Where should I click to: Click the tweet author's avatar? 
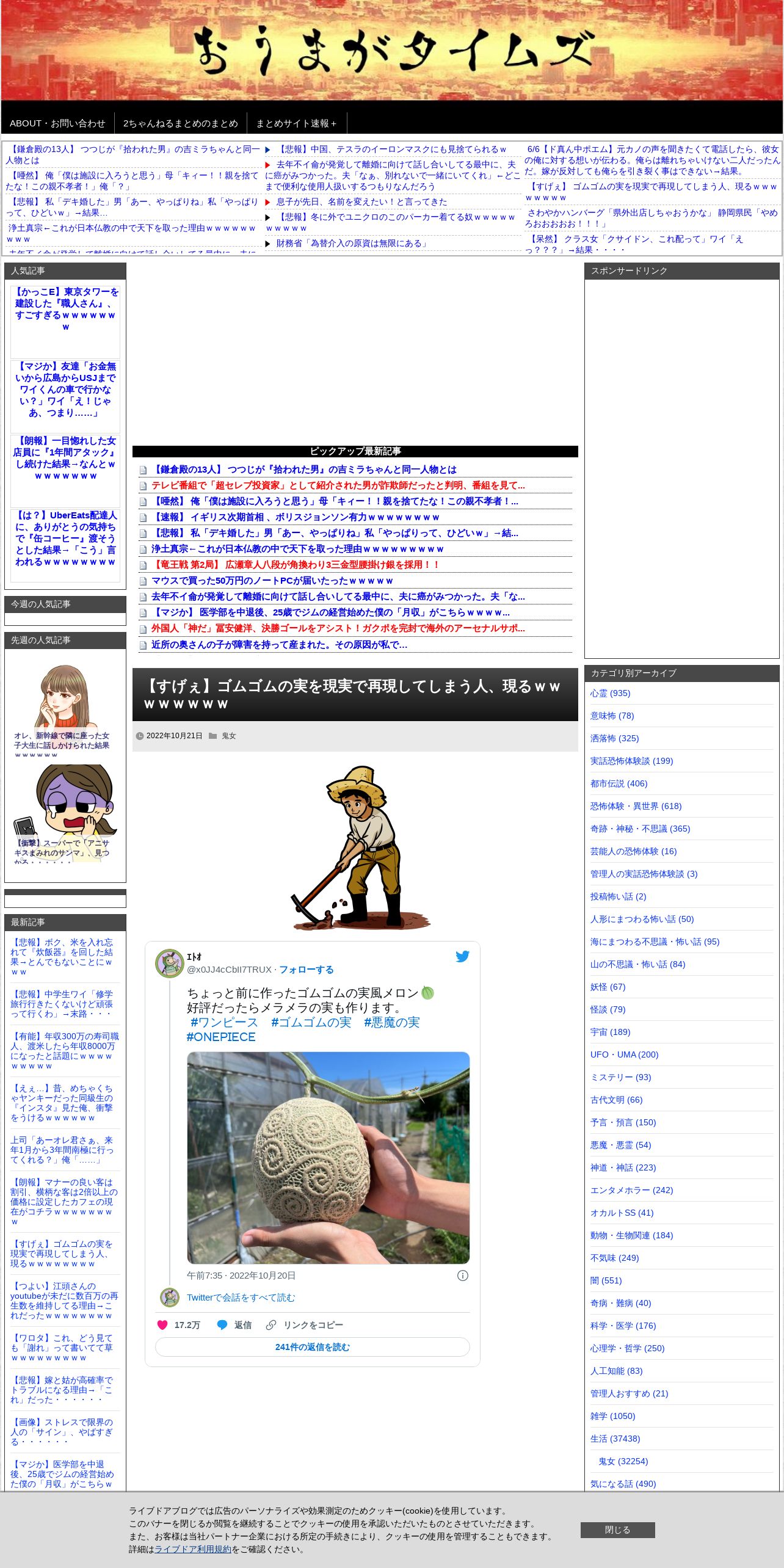click(x=169, y=963)
